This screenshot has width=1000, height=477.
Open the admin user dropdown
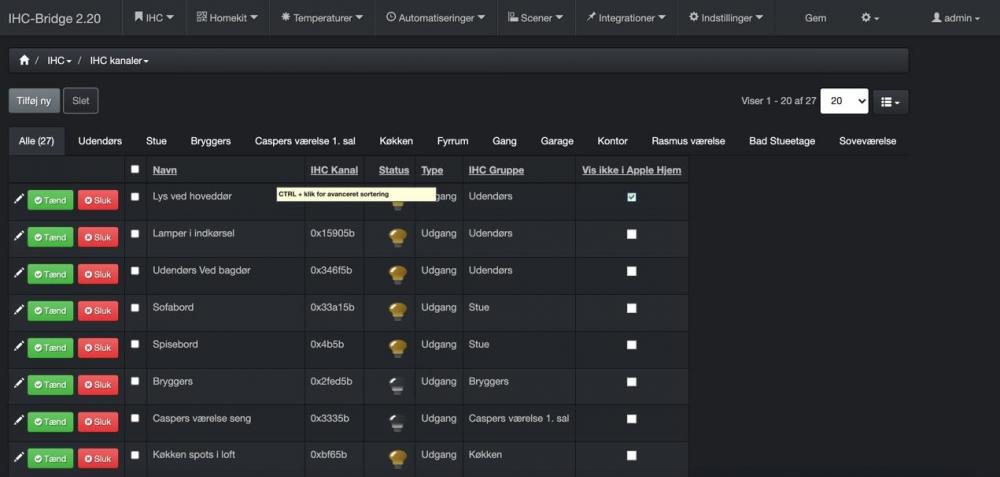click(955, 18)
